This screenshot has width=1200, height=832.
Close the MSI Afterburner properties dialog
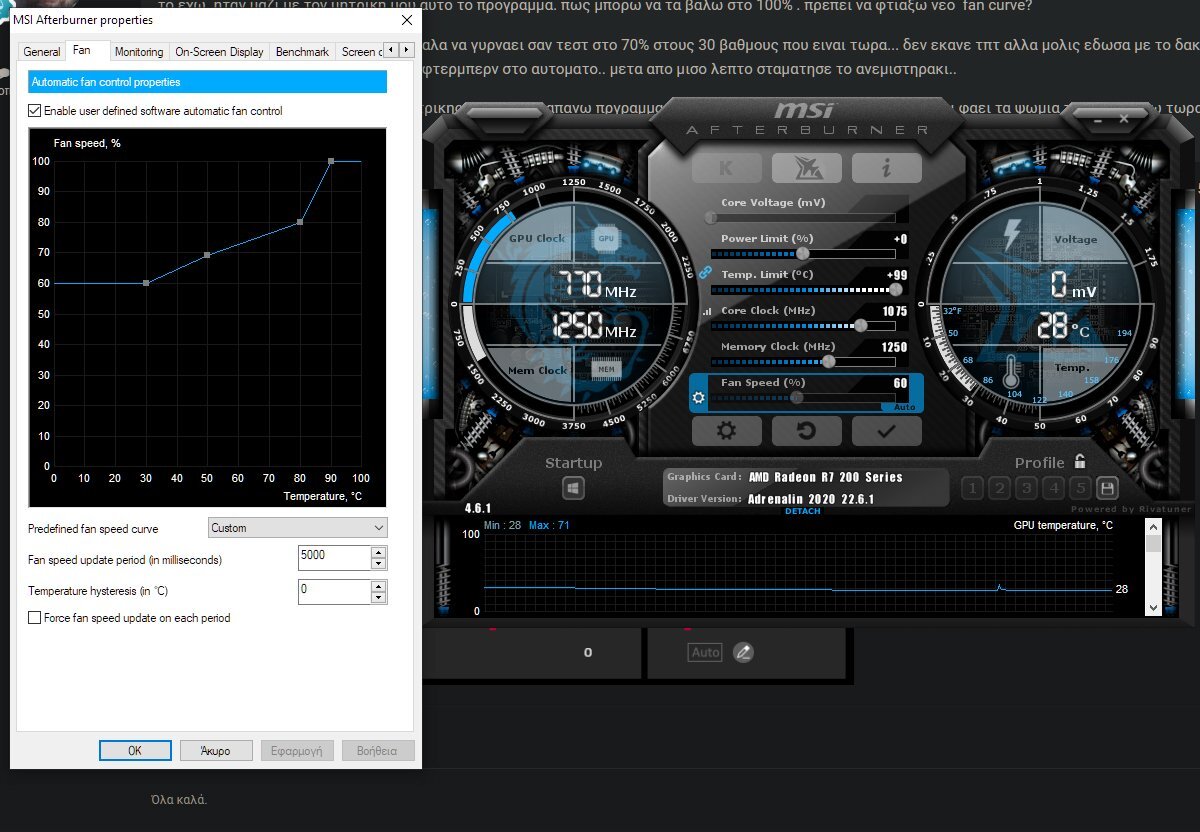tap(406, 20)
